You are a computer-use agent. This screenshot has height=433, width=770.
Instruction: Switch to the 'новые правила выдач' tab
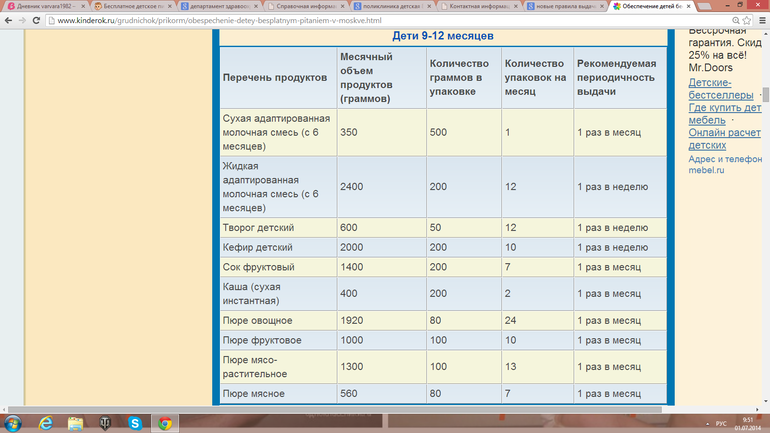(563, 6)
